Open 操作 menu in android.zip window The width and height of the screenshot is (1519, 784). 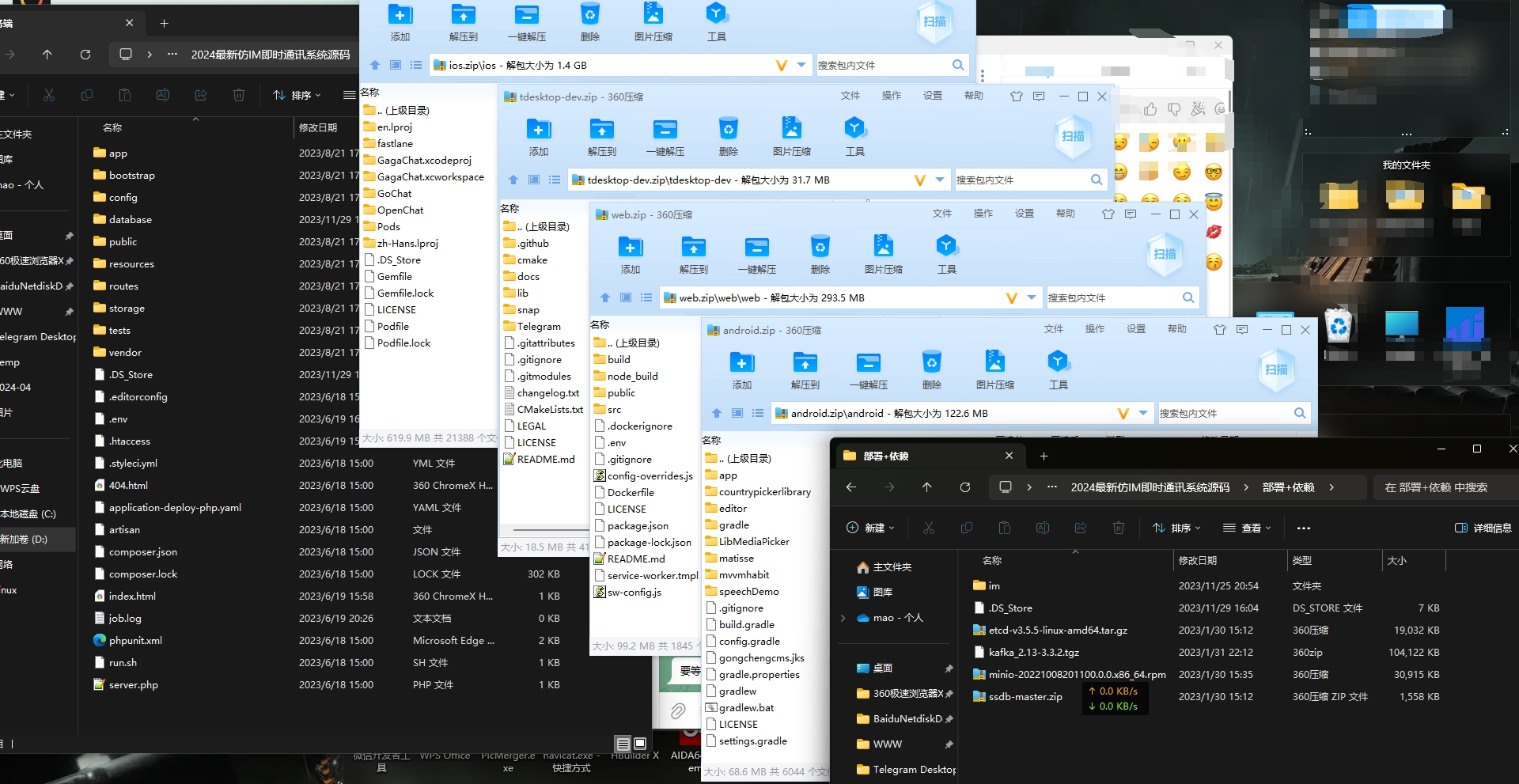point(1094,329)
